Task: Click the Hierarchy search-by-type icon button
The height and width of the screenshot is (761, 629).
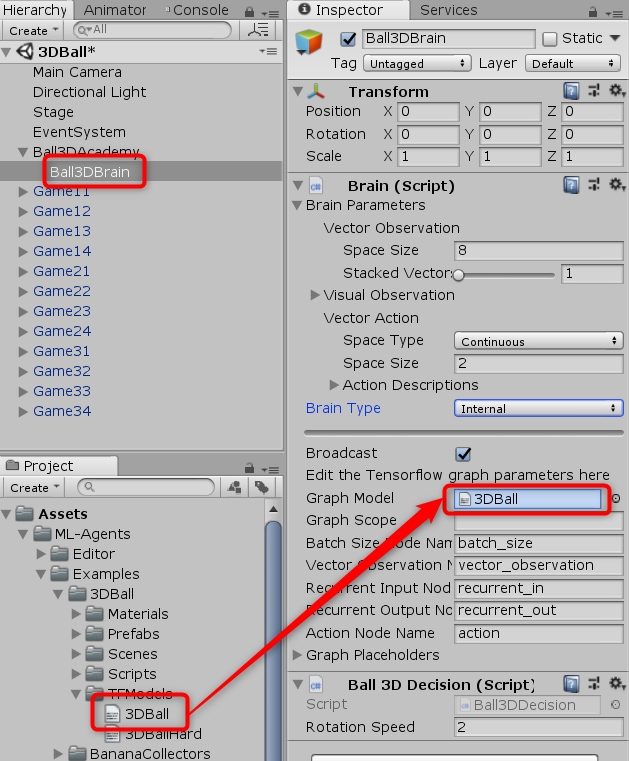Action: (x=258, y=30)
